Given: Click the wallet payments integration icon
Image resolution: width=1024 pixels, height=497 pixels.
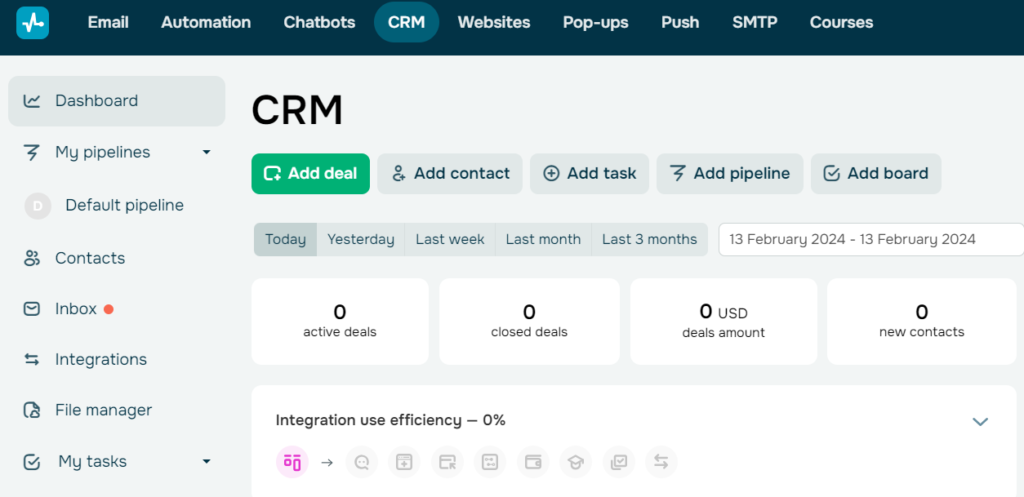Looking at the screenshot, I should [532, 462].
